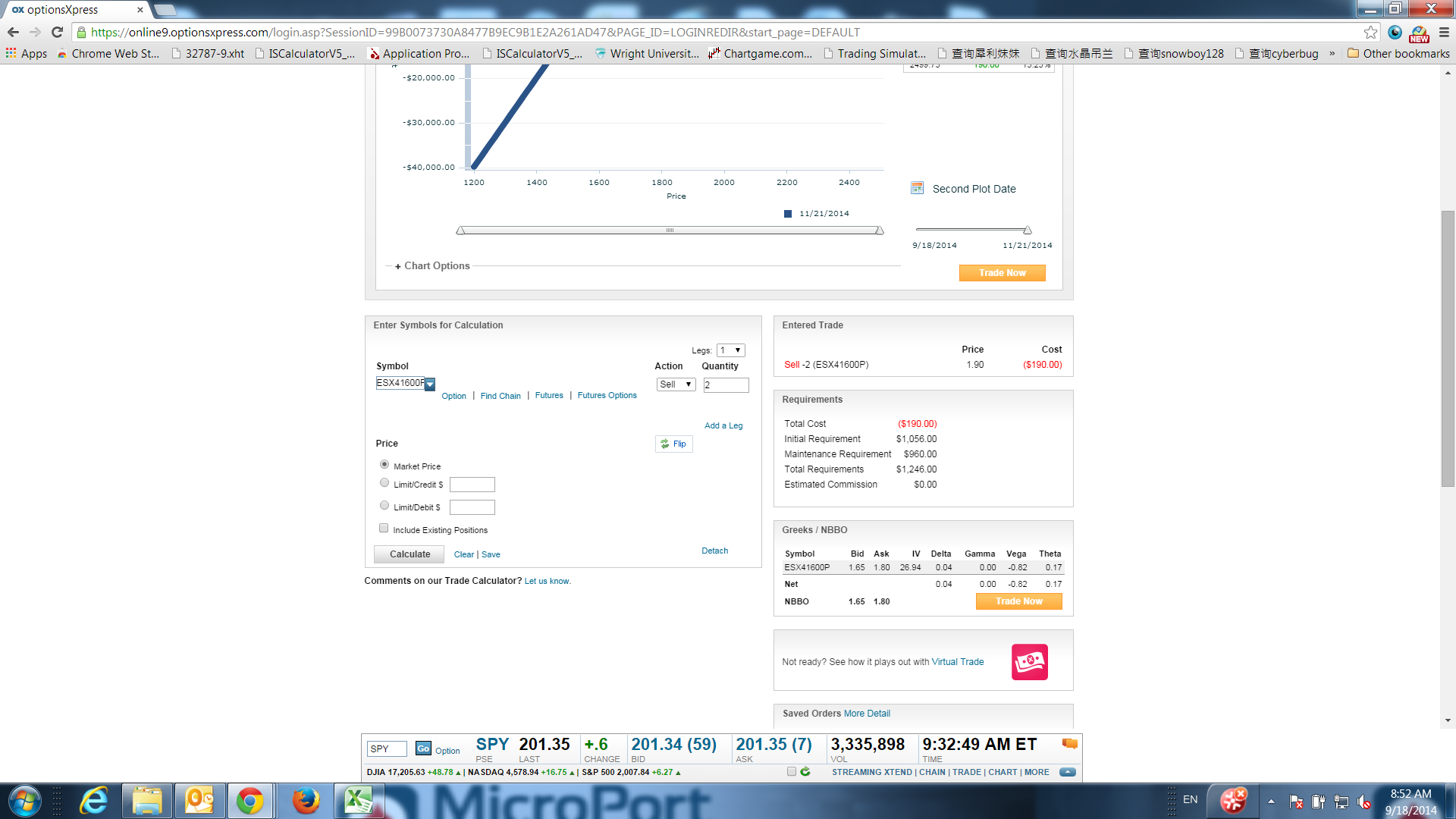Check Include Existing Positions
Screen dimensions: 1456x819
tap(384, 529)
